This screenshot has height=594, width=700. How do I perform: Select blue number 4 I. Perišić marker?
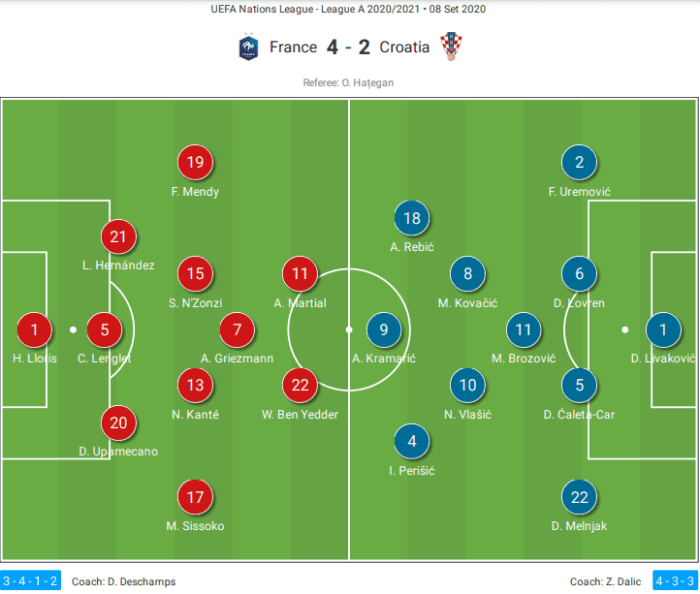tap(412, 441)
